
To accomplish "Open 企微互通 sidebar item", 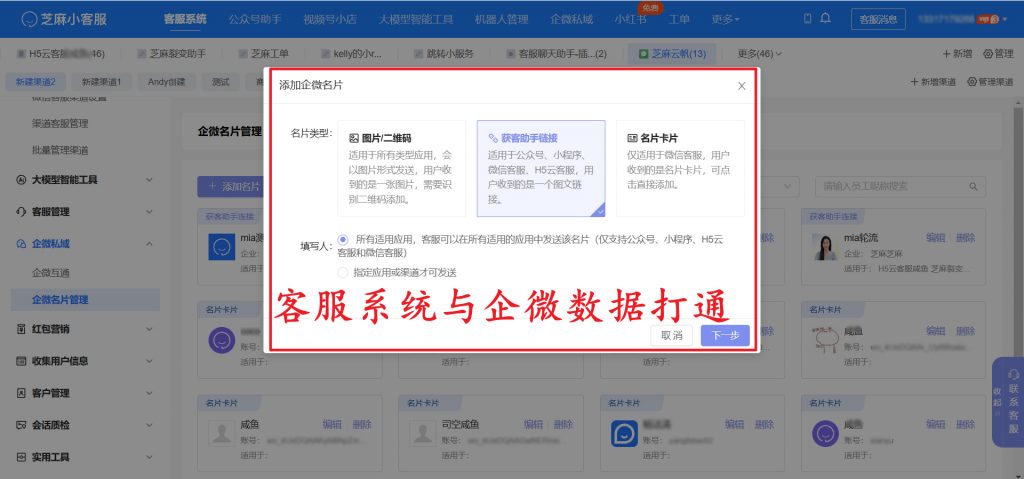I will coord(50,273).
